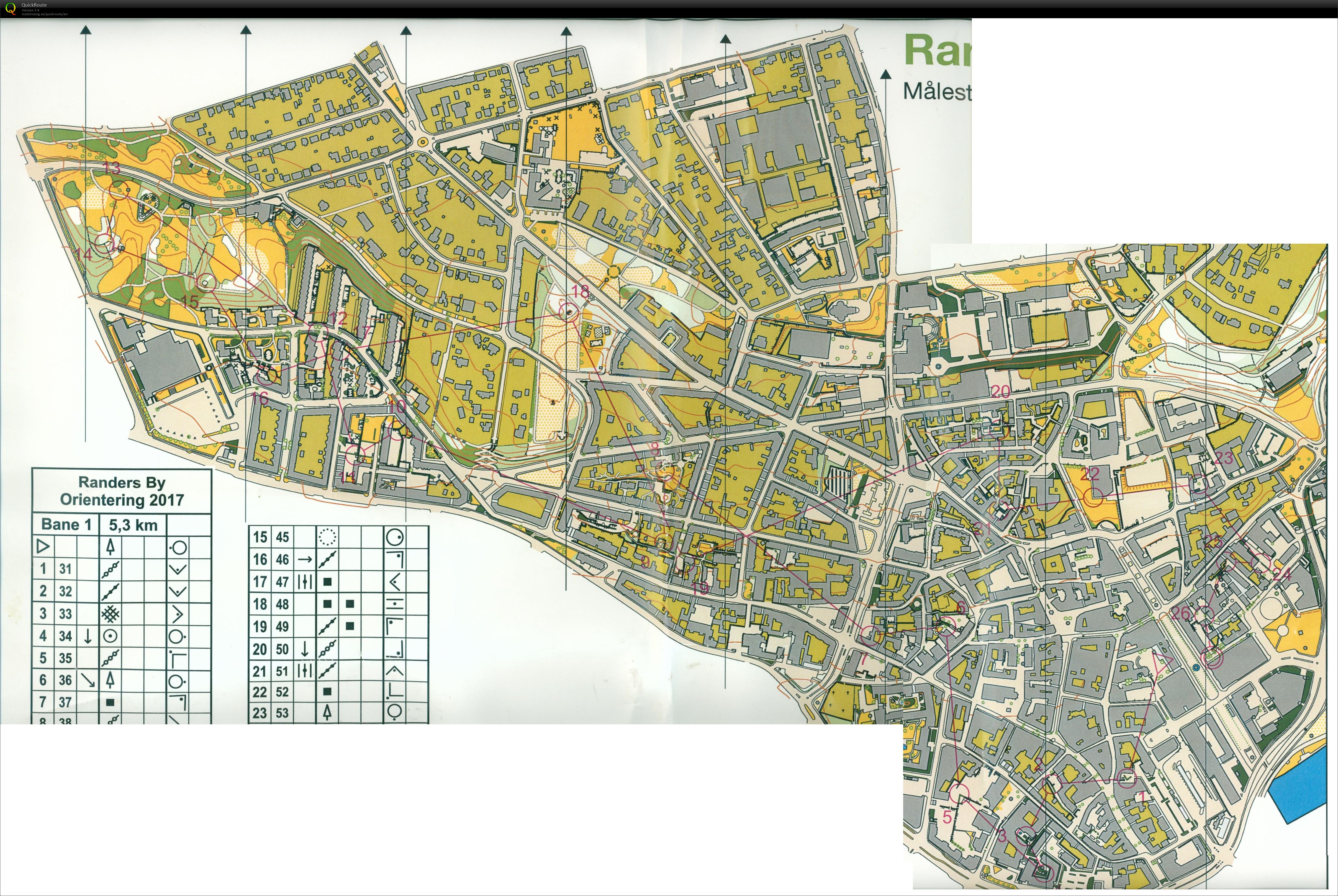Select the crosshatch symbol in row 3 (33)
1338x896 pixels.
tap(110, 614)
